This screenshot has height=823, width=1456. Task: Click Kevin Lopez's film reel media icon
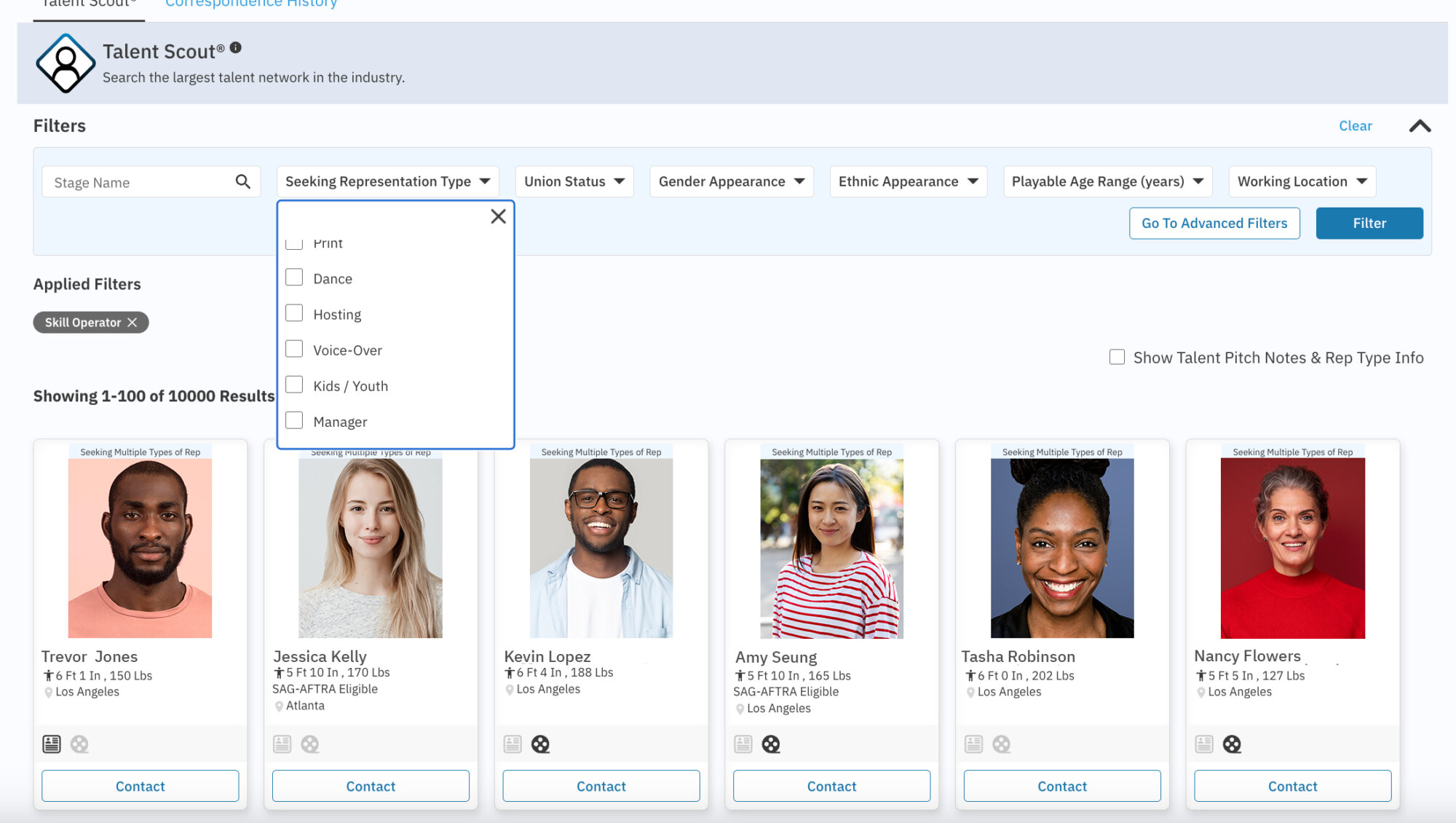(x=540, y=744)
